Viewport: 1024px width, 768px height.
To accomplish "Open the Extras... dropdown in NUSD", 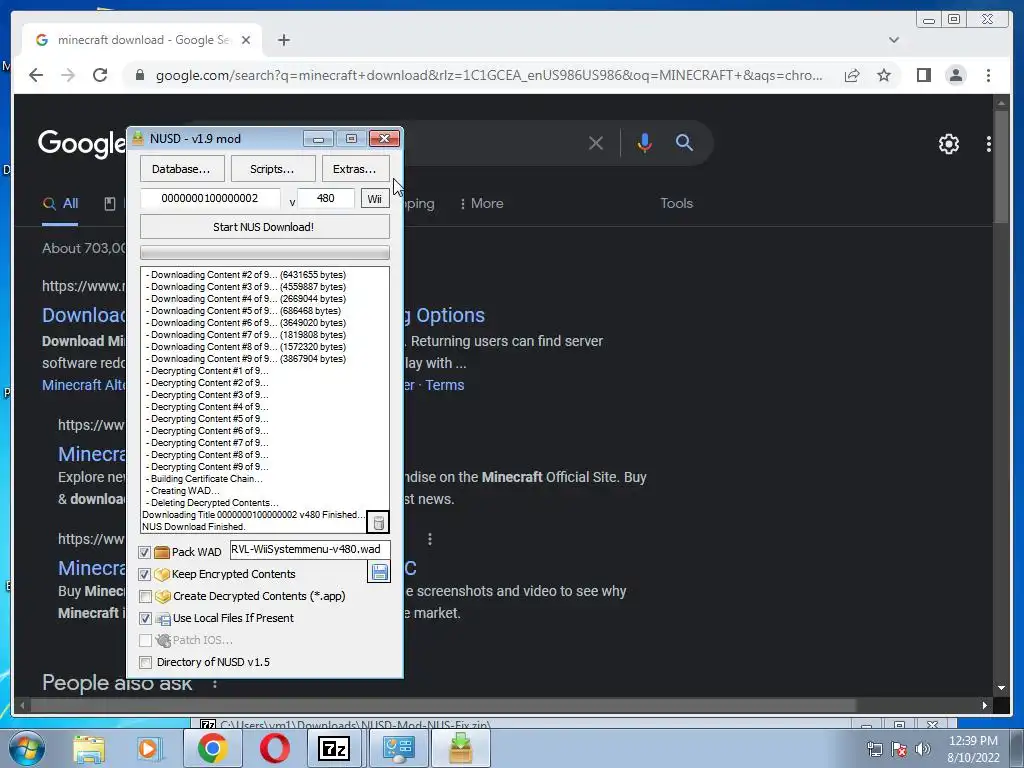I will [x=356, y=168].
